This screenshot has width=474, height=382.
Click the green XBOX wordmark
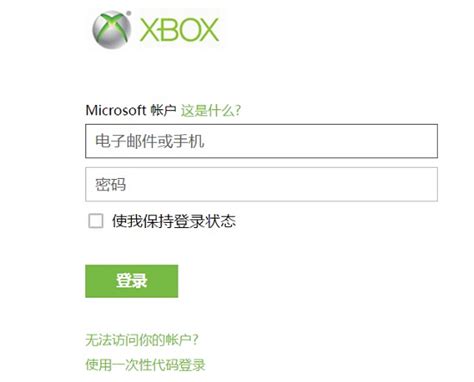(179, 30)
